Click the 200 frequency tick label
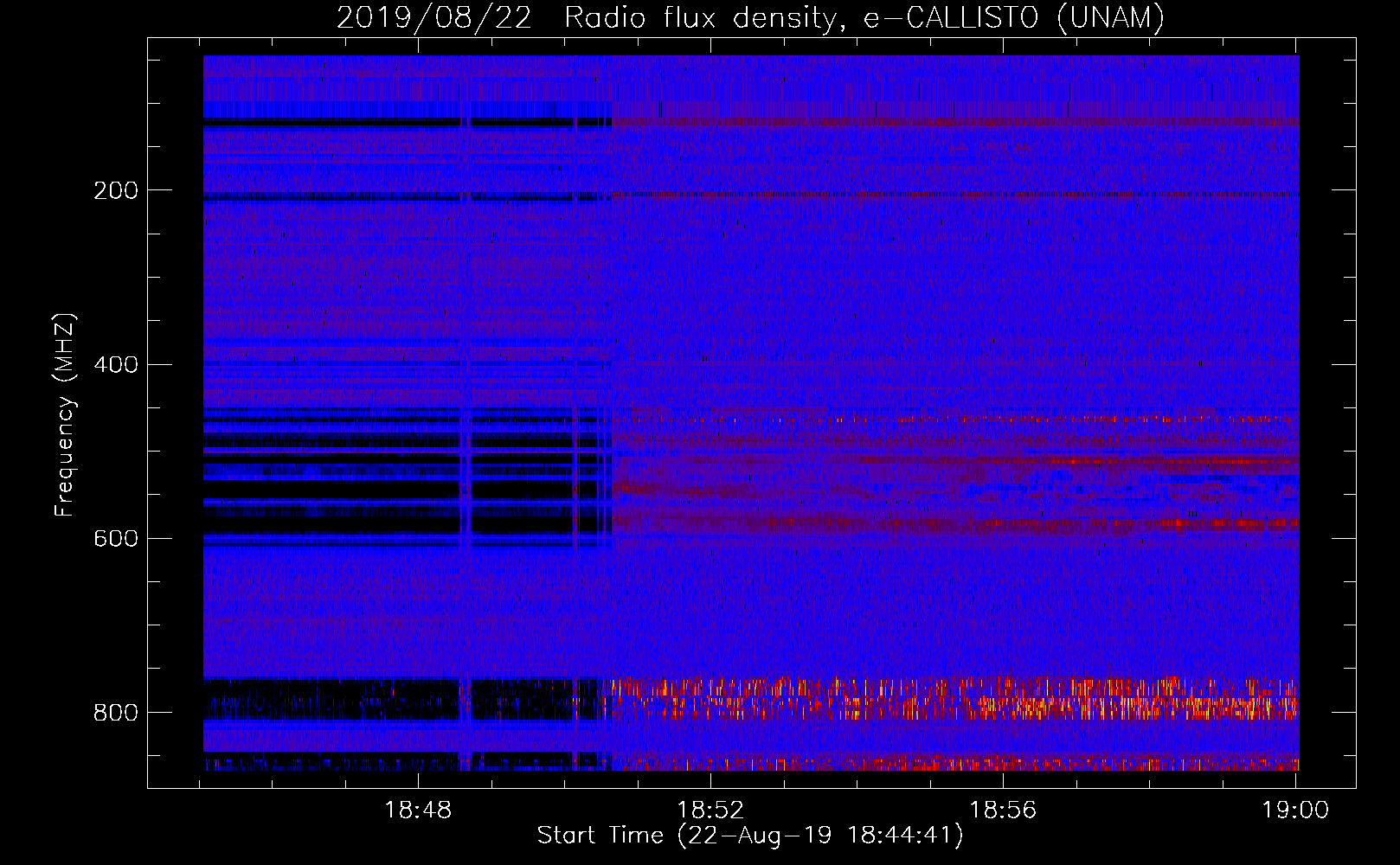This screenshot has height=865, width=1400. click(116, 190)
